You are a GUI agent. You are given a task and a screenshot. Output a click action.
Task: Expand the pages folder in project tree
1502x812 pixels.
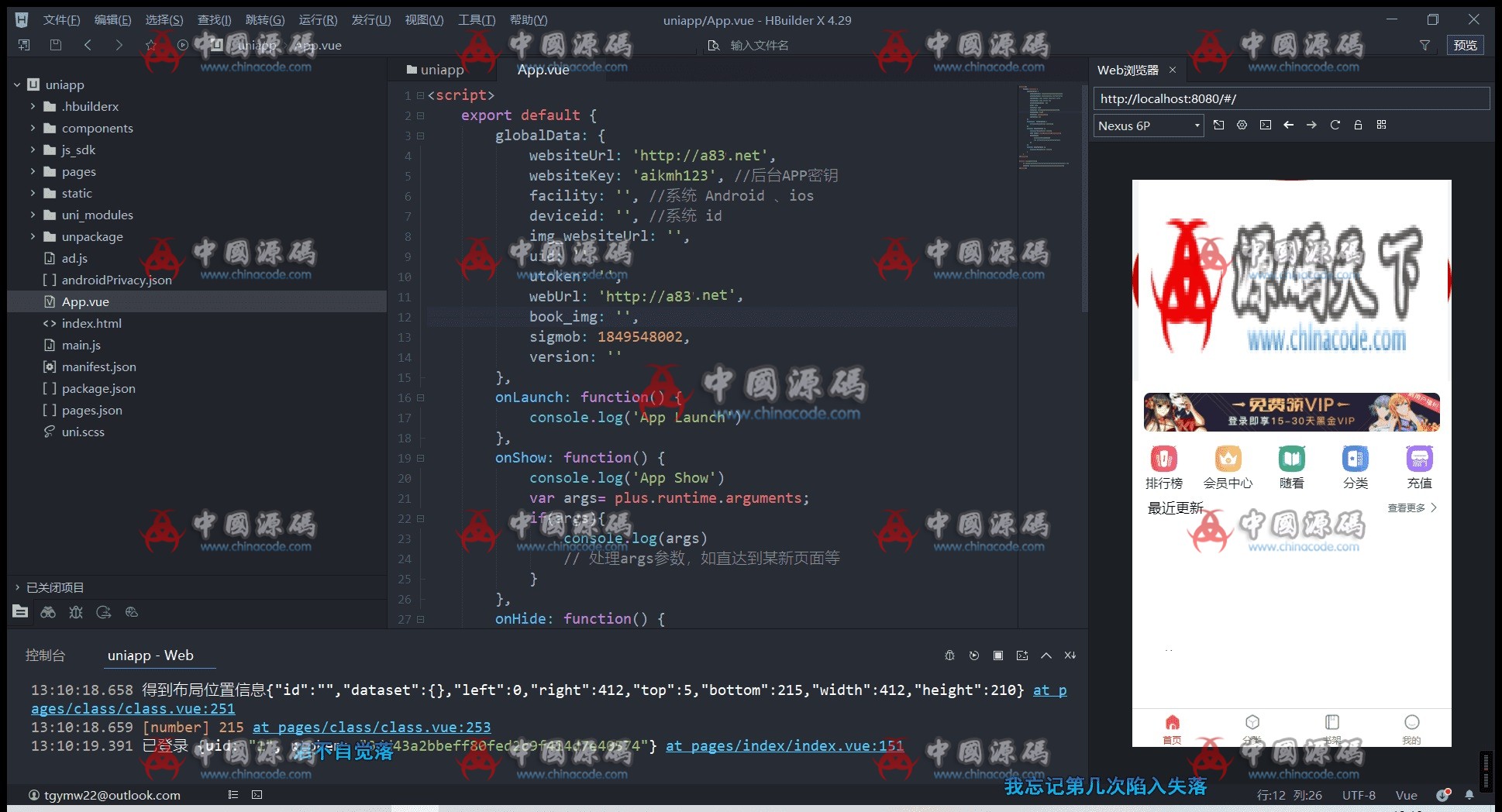tap(33, 171)
